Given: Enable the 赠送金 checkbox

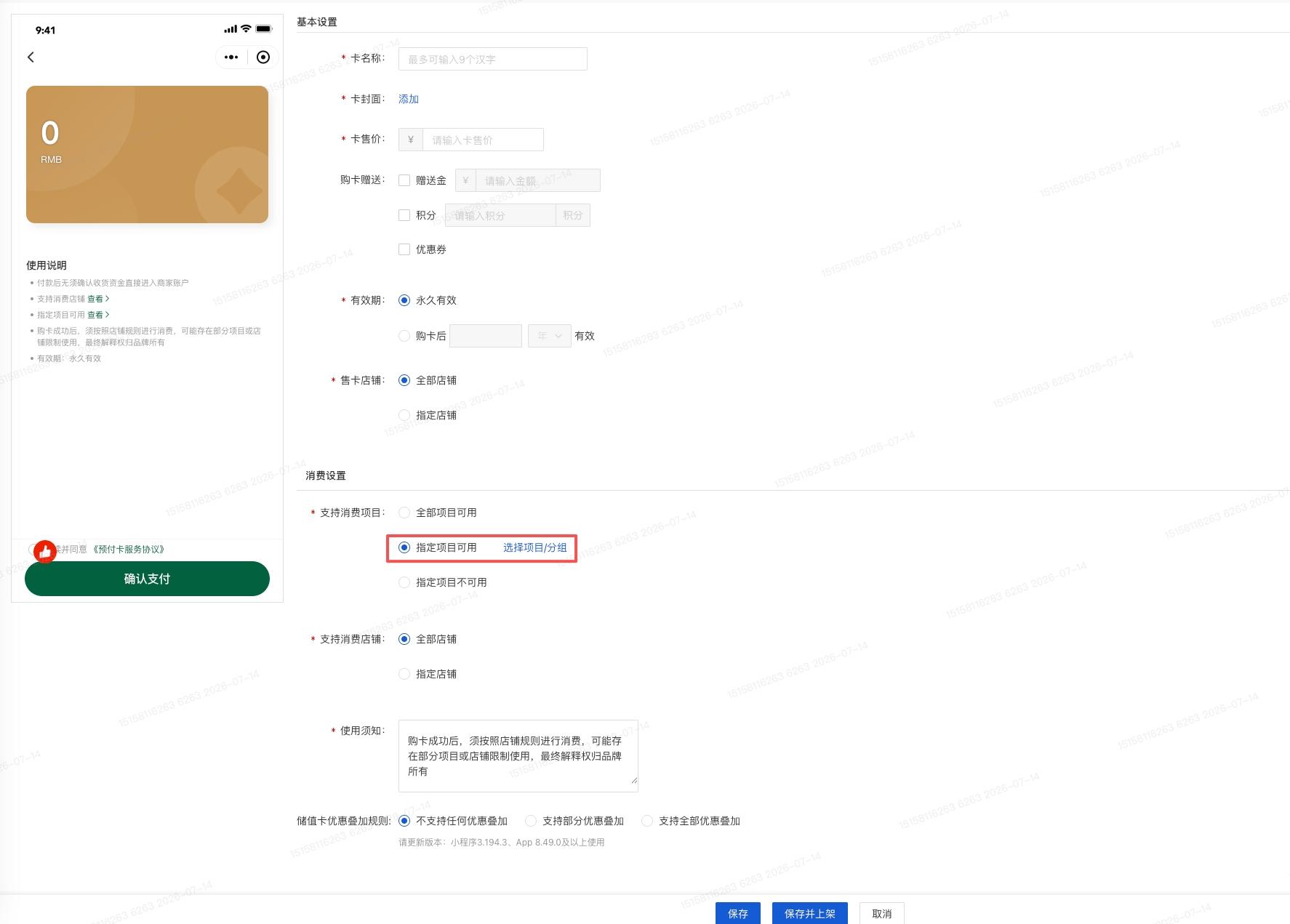Looking at the screenshot, I should tap(404, 180).
